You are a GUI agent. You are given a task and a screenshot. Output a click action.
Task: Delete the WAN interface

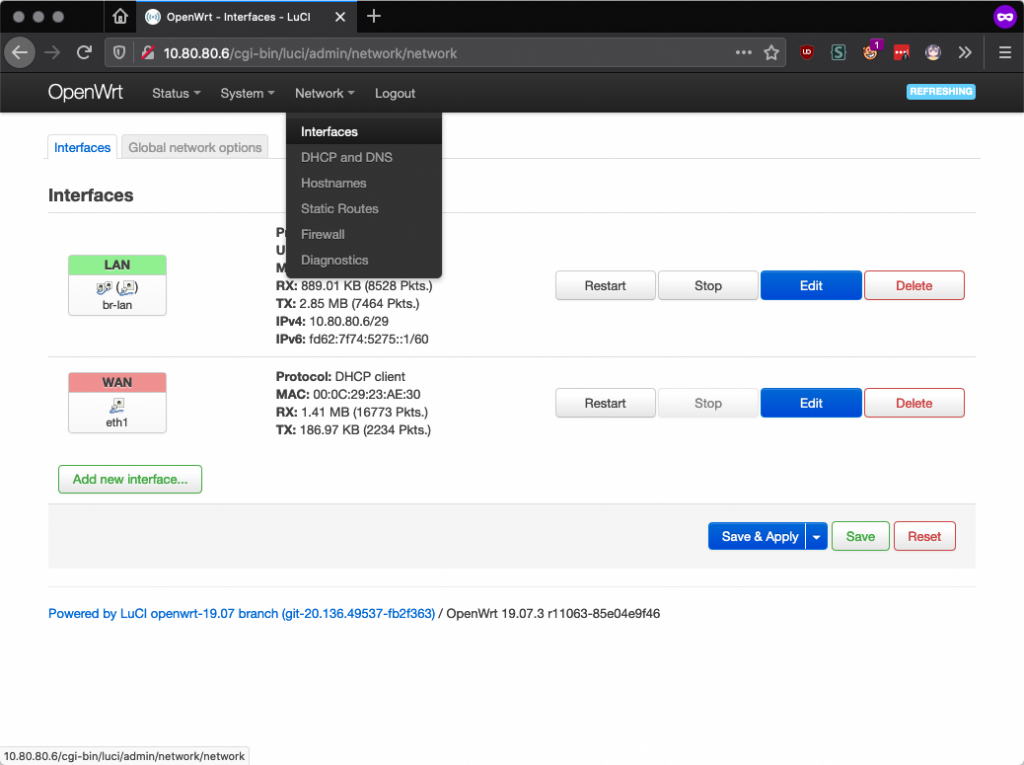click(x=914, y=403)
